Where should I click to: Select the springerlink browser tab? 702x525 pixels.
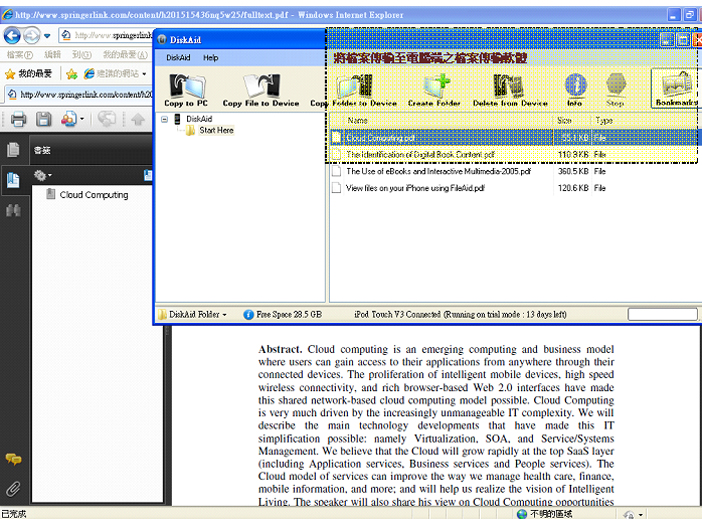pos(80,94)
